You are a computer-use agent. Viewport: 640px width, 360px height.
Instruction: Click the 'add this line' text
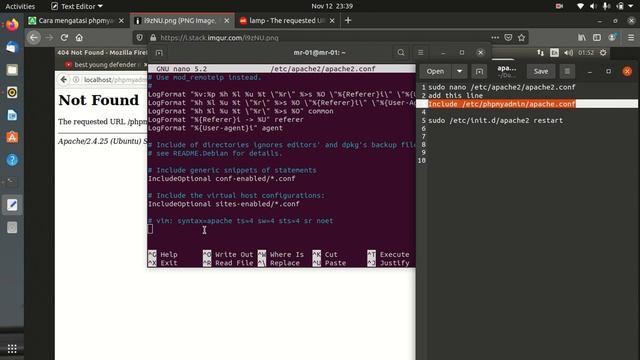pos(456,96)
